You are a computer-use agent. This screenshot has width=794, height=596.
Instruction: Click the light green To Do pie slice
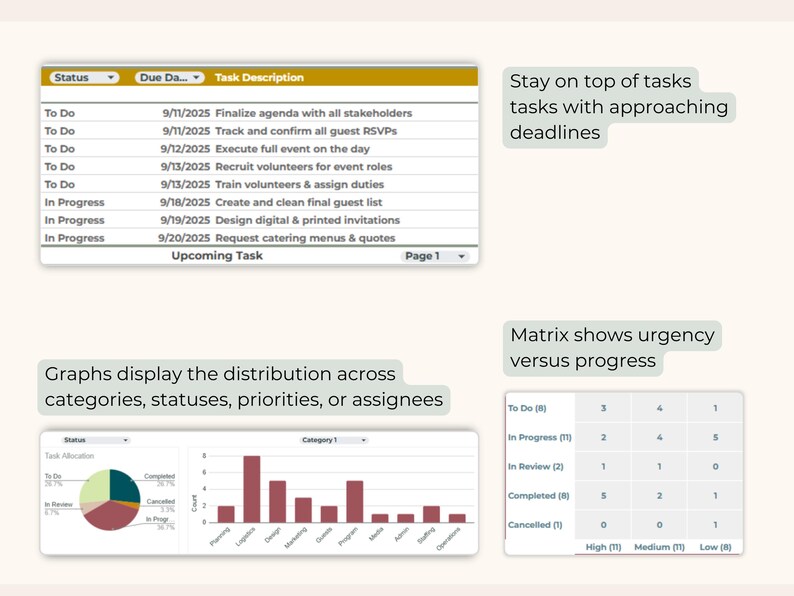(96, 486)
